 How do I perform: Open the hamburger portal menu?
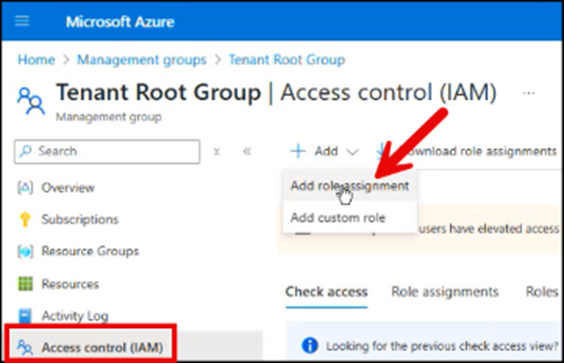coord(22,21)
